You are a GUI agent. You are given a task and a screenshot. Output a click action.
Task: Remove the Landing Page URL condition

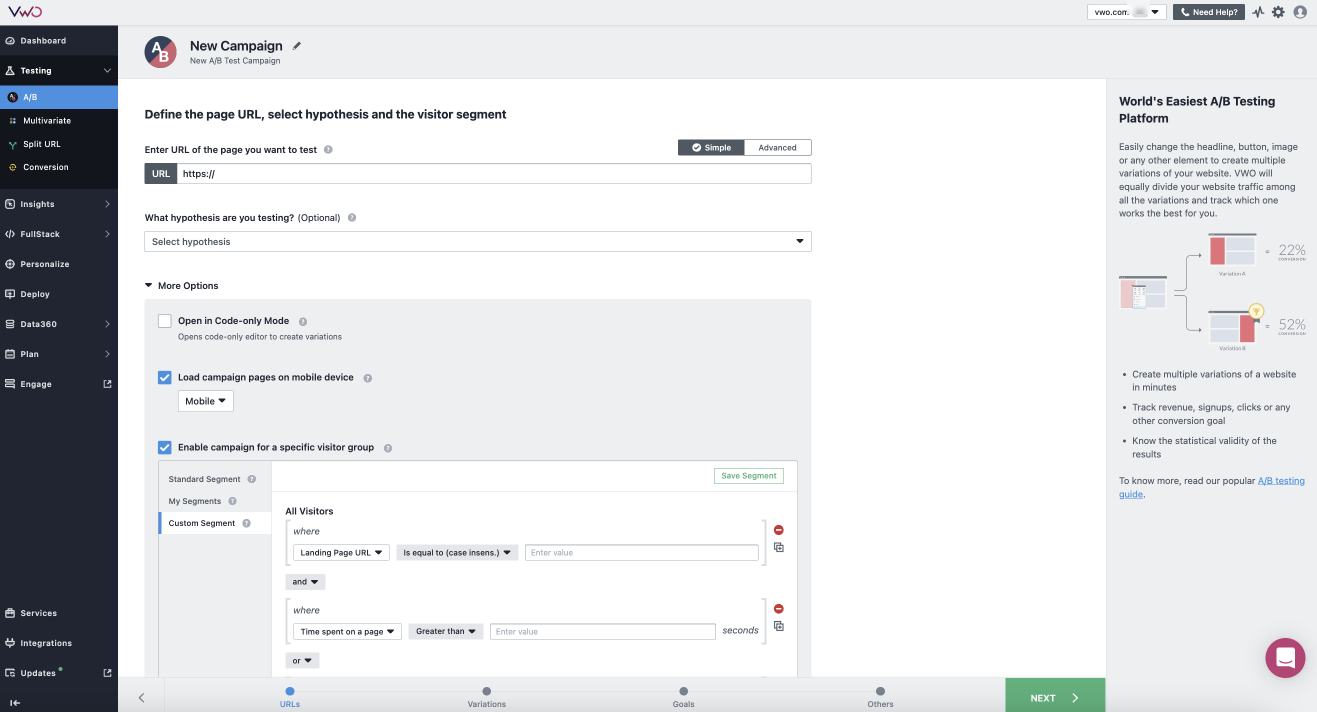pyautogui.click(x=778, y=529)
